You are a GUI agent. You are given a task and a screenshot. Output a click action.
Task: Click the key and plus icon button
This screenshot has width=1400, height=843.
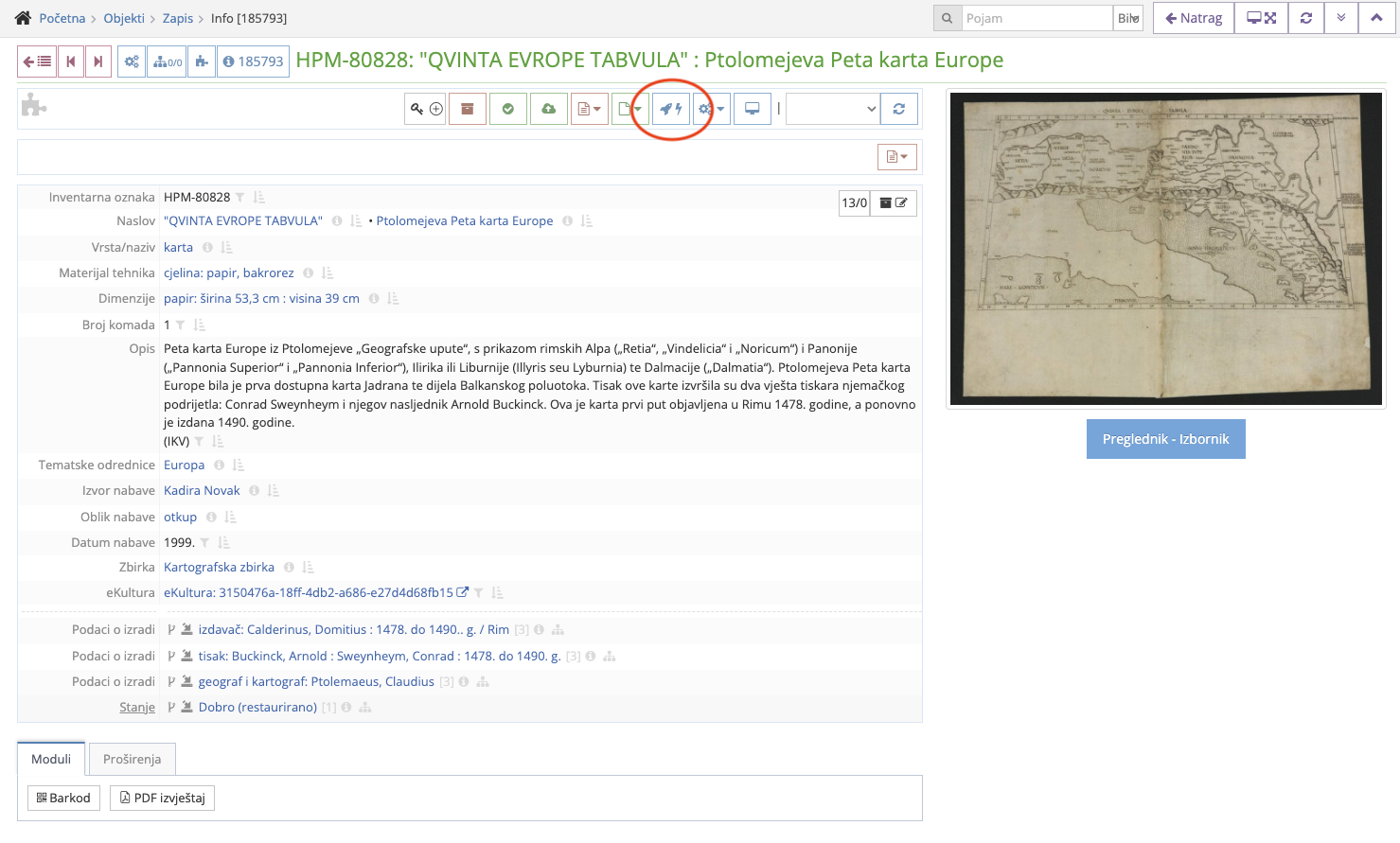tap(426, 109)
